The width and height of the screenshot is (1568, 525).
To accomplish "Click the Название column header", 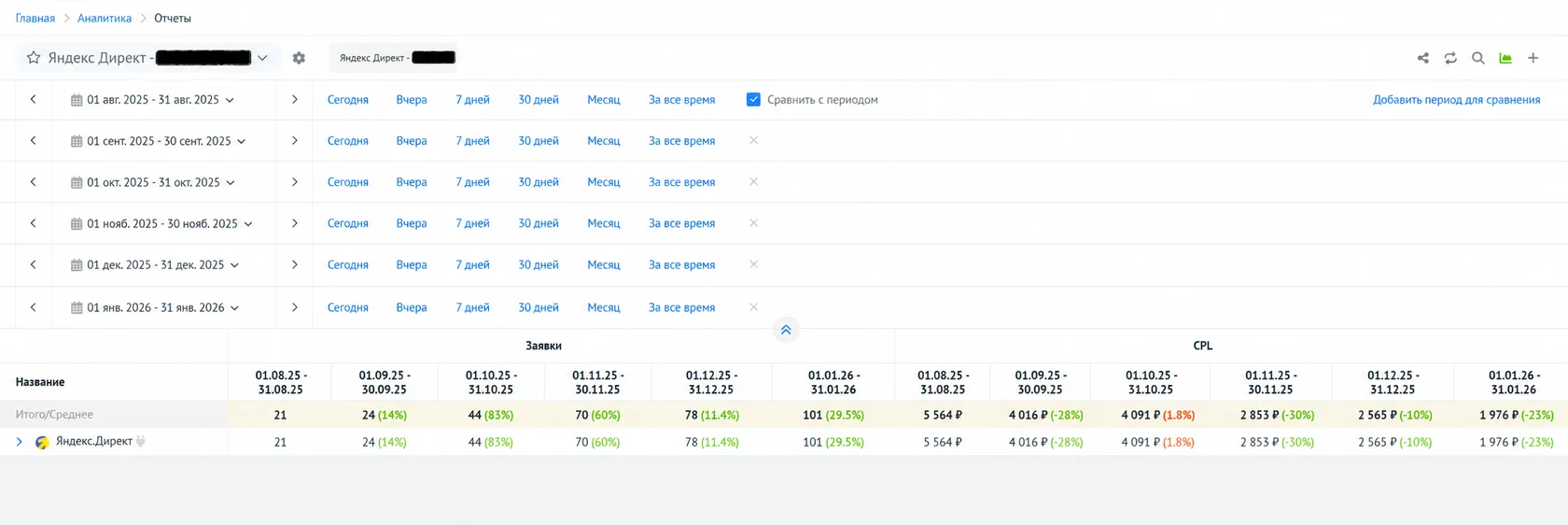I will point(40,382).
